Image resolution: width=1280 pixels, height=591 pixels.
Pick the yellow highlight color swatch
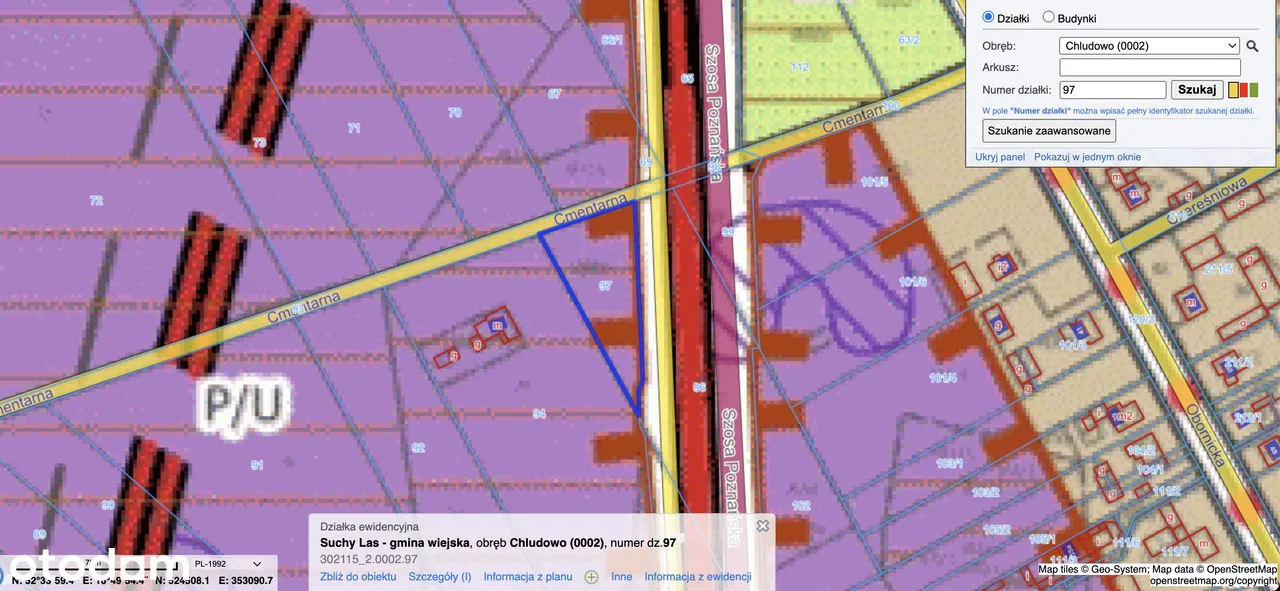[1234, 90]
